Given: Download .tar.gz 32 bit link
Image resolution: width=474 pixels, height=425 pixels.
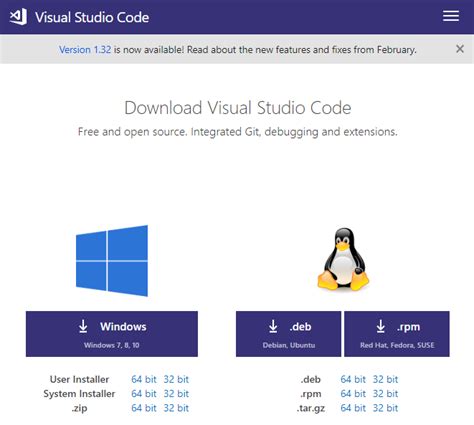Looking at the screenshot, I should (x=385, y=408).
